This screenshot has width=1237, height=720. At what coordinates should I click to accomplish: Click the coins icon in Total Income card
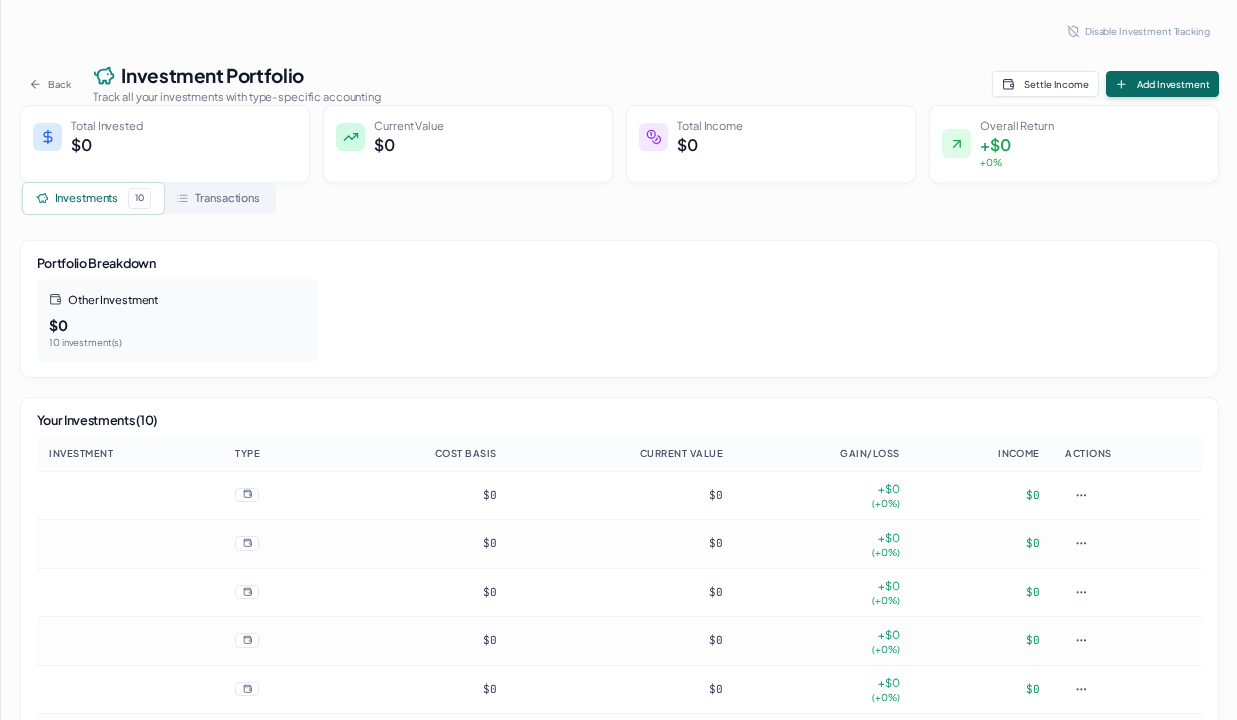pos(653,137)
